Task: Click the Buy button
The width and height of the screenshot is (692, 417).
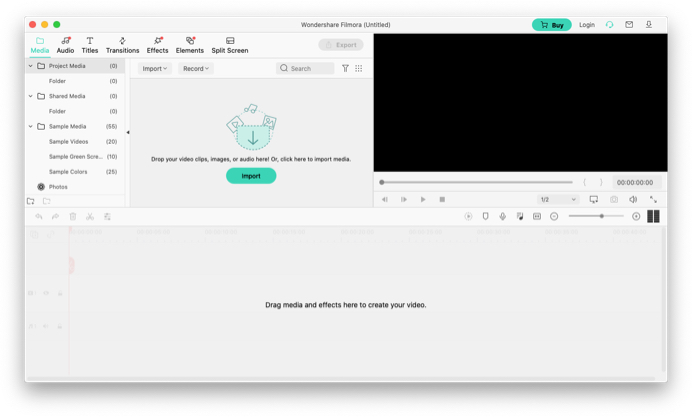Action: point(552,25)
